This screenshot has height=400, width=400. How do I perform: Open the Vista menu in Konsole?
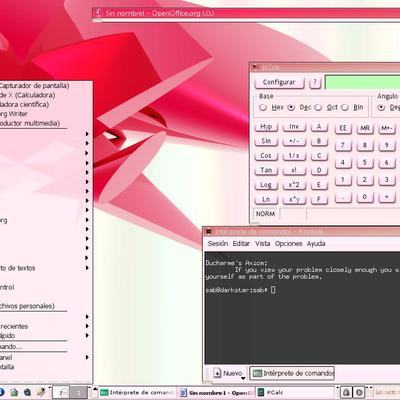[263, 244]
